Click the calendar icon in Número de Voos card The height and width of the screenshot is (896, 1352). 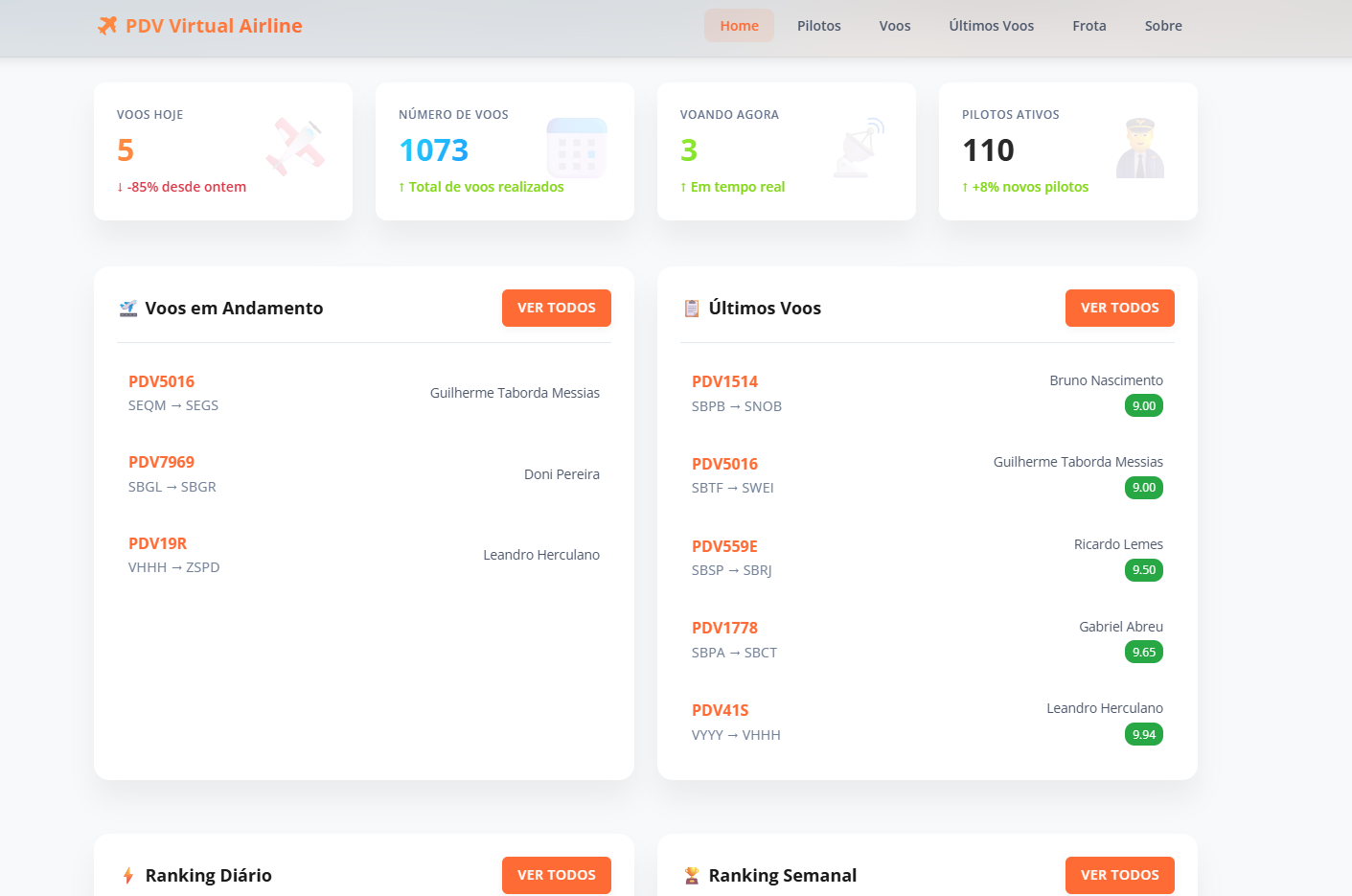point(577,148)
